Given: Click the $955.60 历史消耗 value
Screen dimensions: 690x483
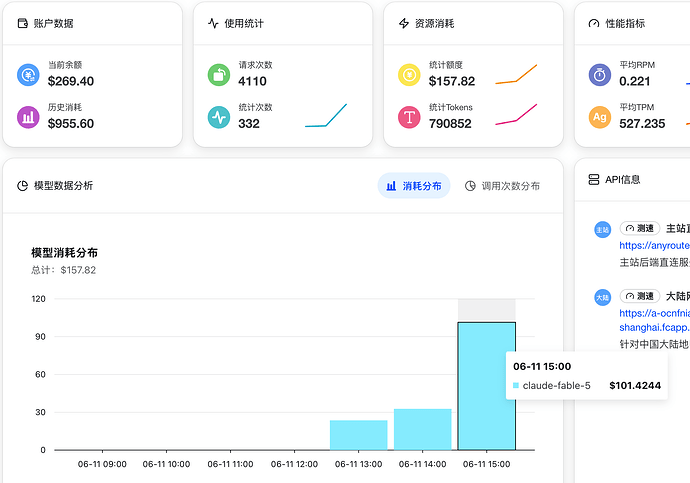Looking at the screenshot, I should pos(71,124).
